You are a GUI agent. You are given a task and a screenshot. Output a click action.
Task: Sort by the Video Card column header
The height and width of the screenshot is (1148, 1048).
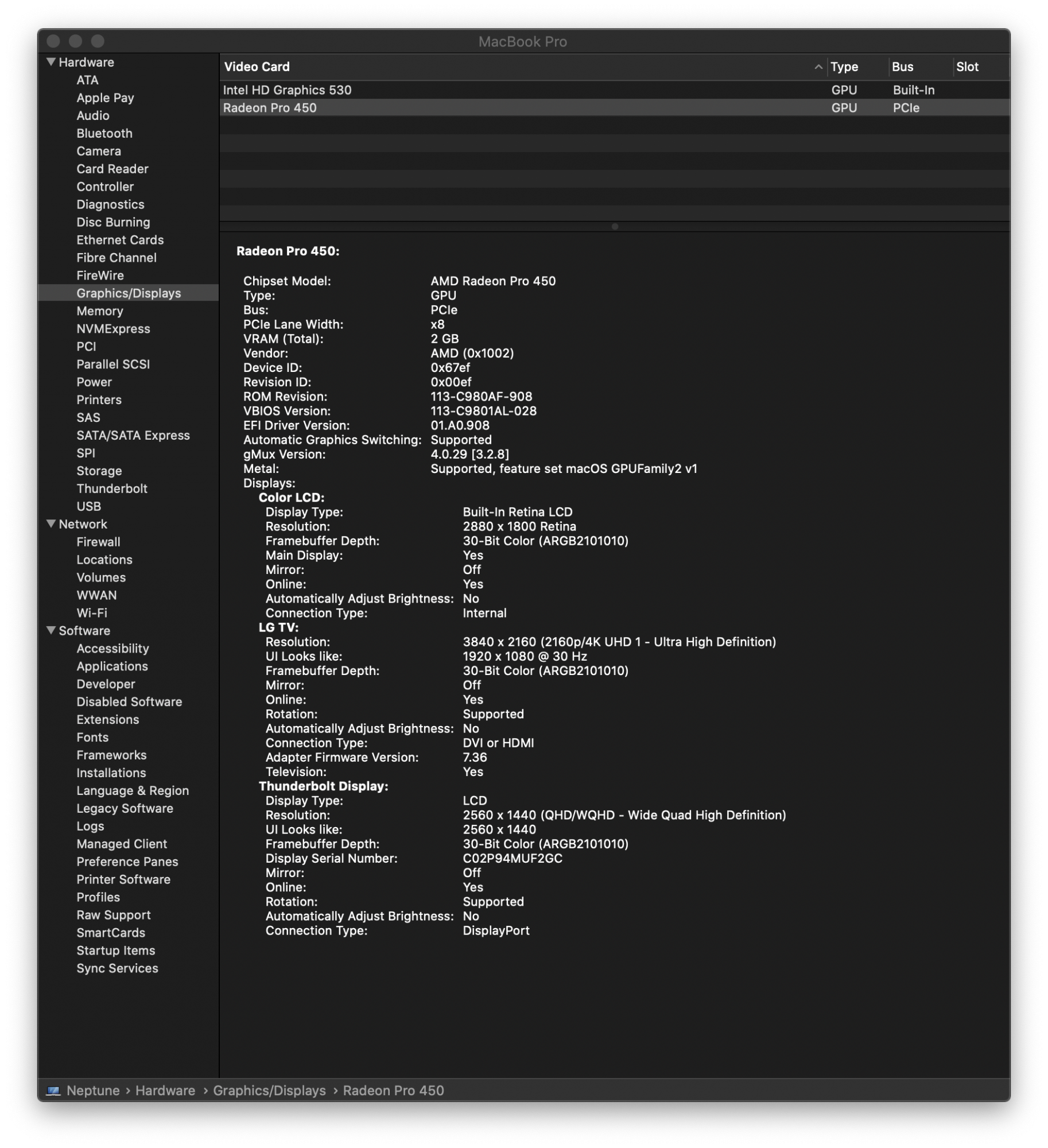(x=523, y=67)
